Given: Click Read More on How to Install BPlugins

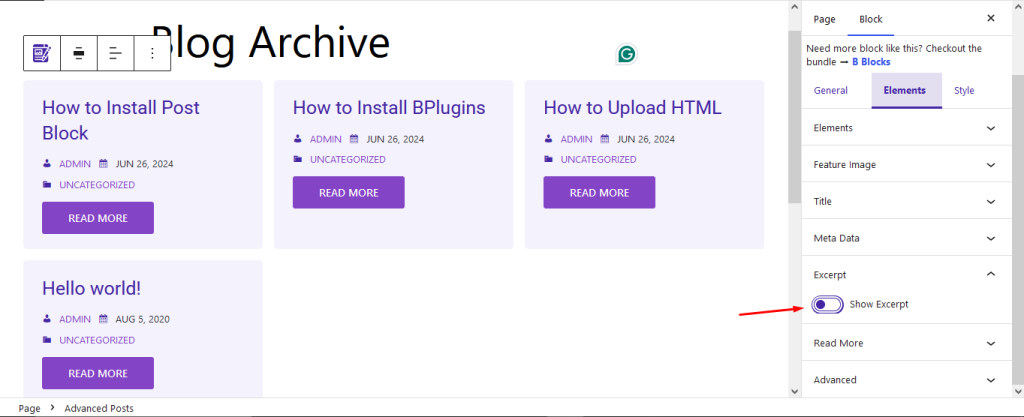Looking at the screenshot, I should pos(348,193).
